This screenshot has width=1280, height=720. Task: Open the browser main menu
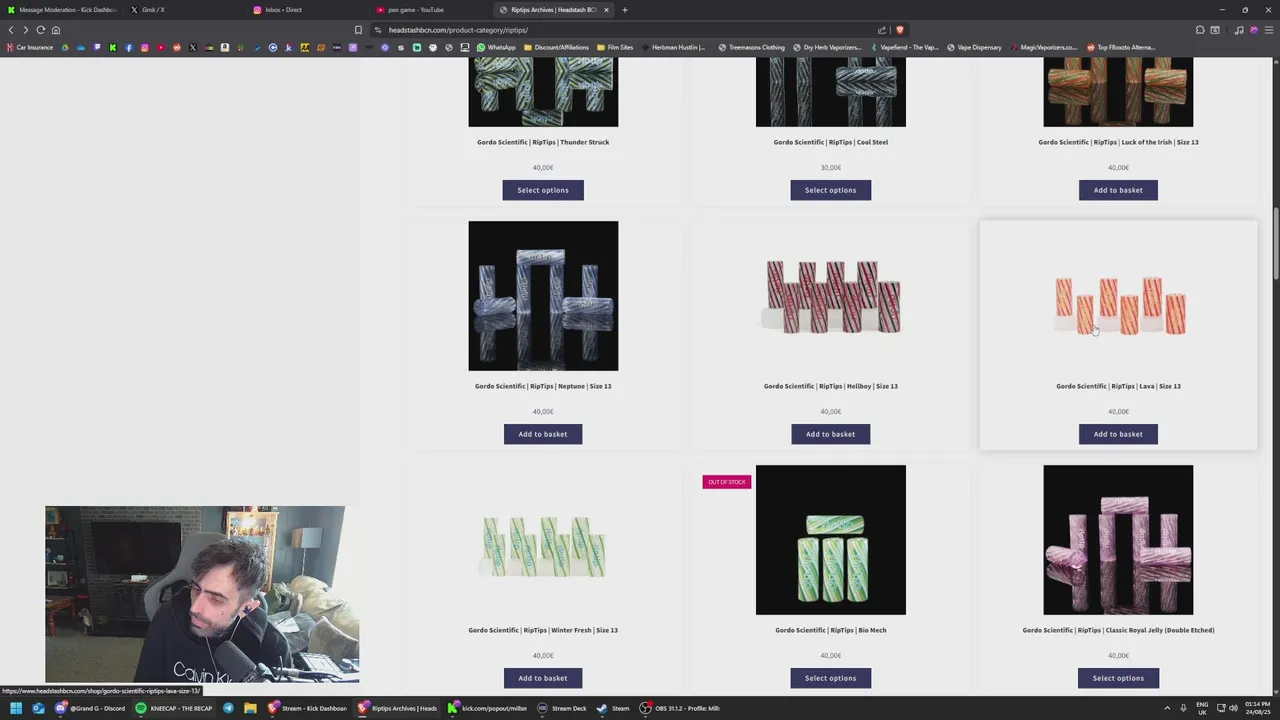1269,30
